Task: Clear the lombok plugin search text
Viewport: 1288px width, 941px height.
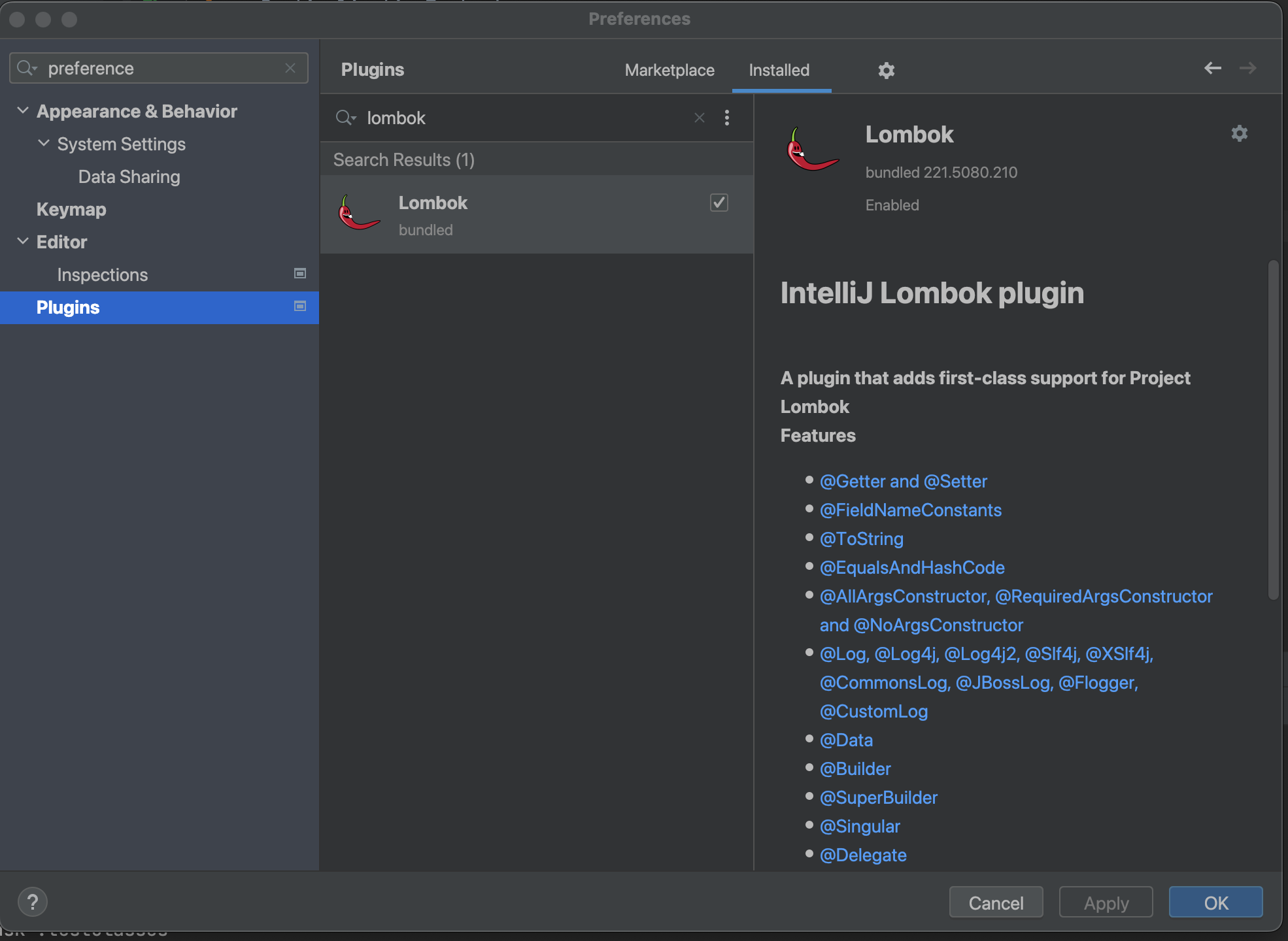Action: 699,118
